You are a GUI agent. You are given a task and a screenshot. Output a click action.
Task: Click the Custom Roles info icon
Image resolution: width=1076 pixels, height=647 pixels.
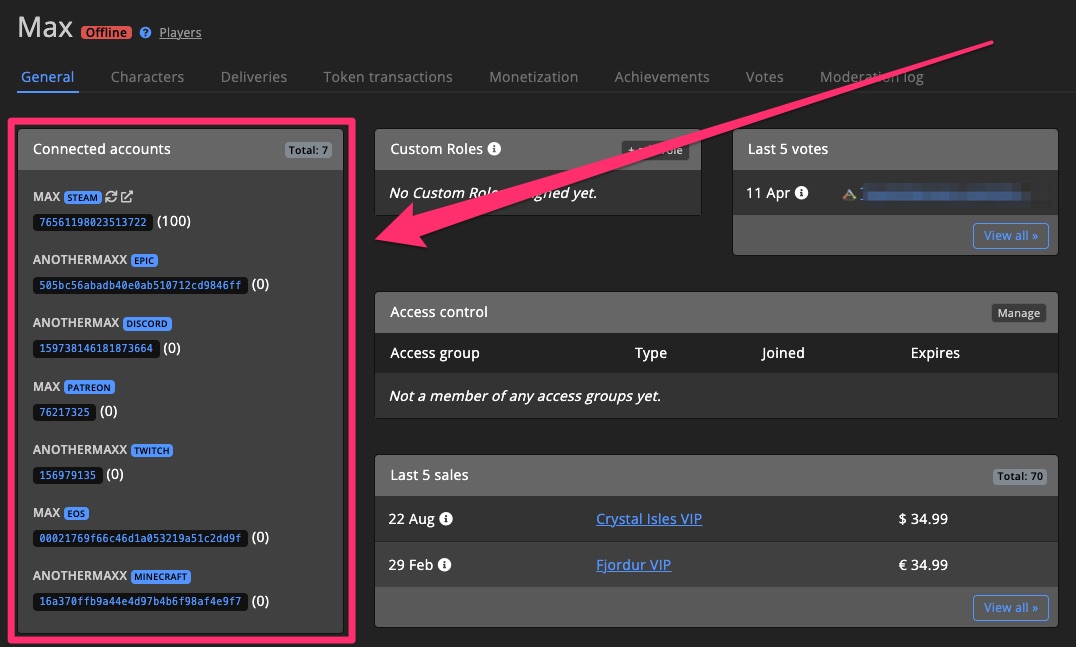coord(494,149)
